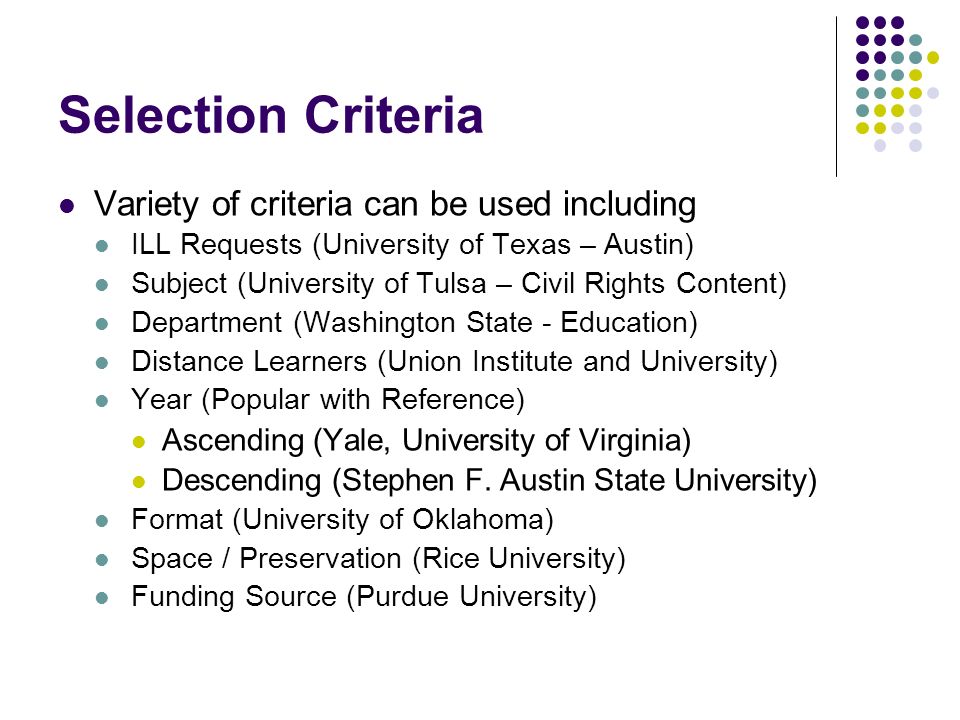
Task: Select the Distance Learners bullet text
Action: (x=454, y=361)
